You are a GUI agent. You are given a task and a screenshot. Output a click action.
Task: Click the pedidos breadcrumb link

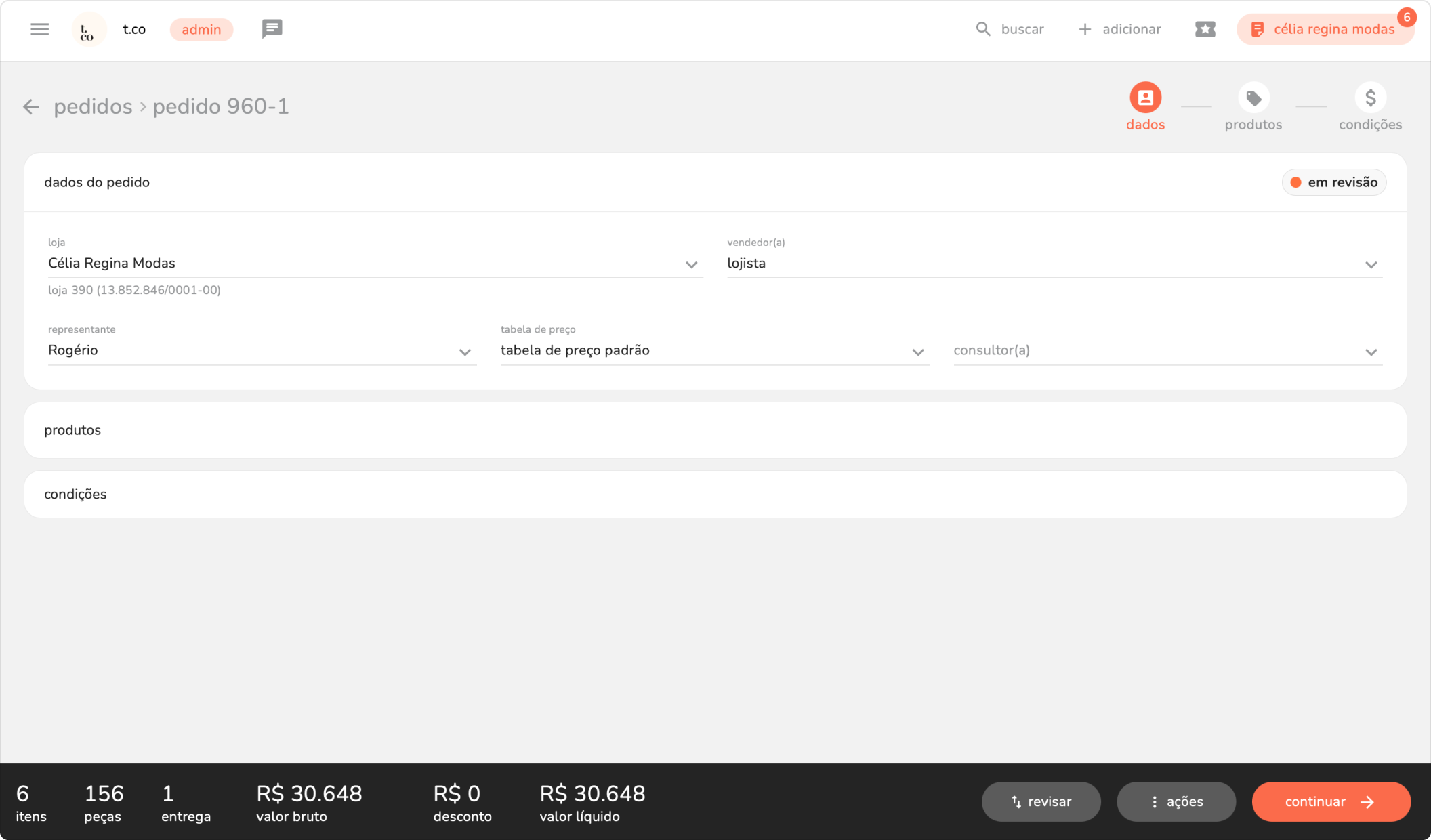pos(93,107)
